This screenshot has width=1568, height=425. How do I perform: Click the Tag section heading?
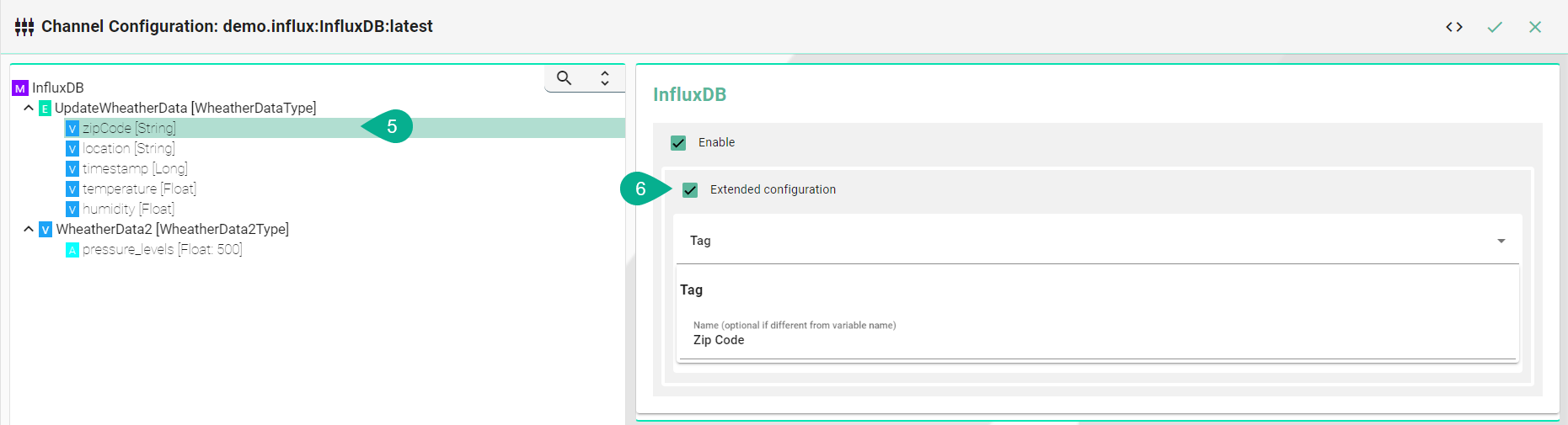tap(691, 290)
